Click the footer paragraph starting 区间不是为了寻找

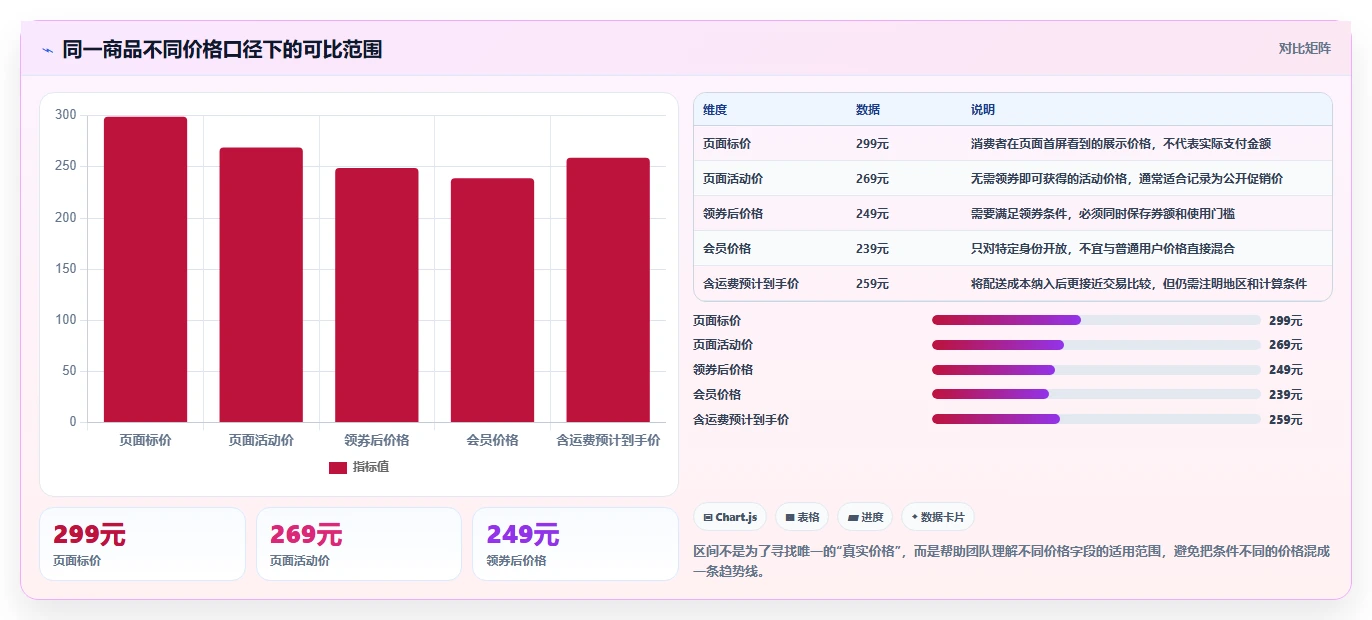coord(1012,562)
